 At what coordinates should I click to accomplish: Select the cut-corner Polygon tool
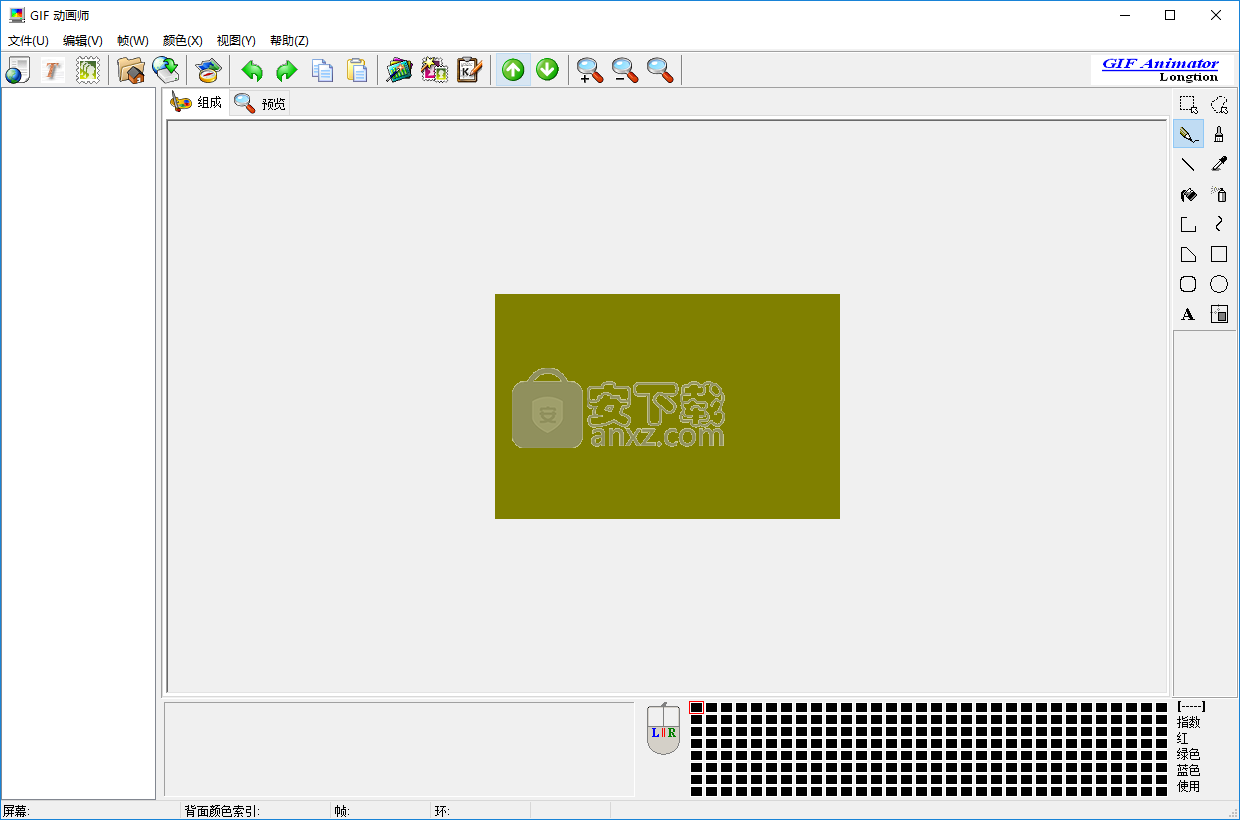1188,254
